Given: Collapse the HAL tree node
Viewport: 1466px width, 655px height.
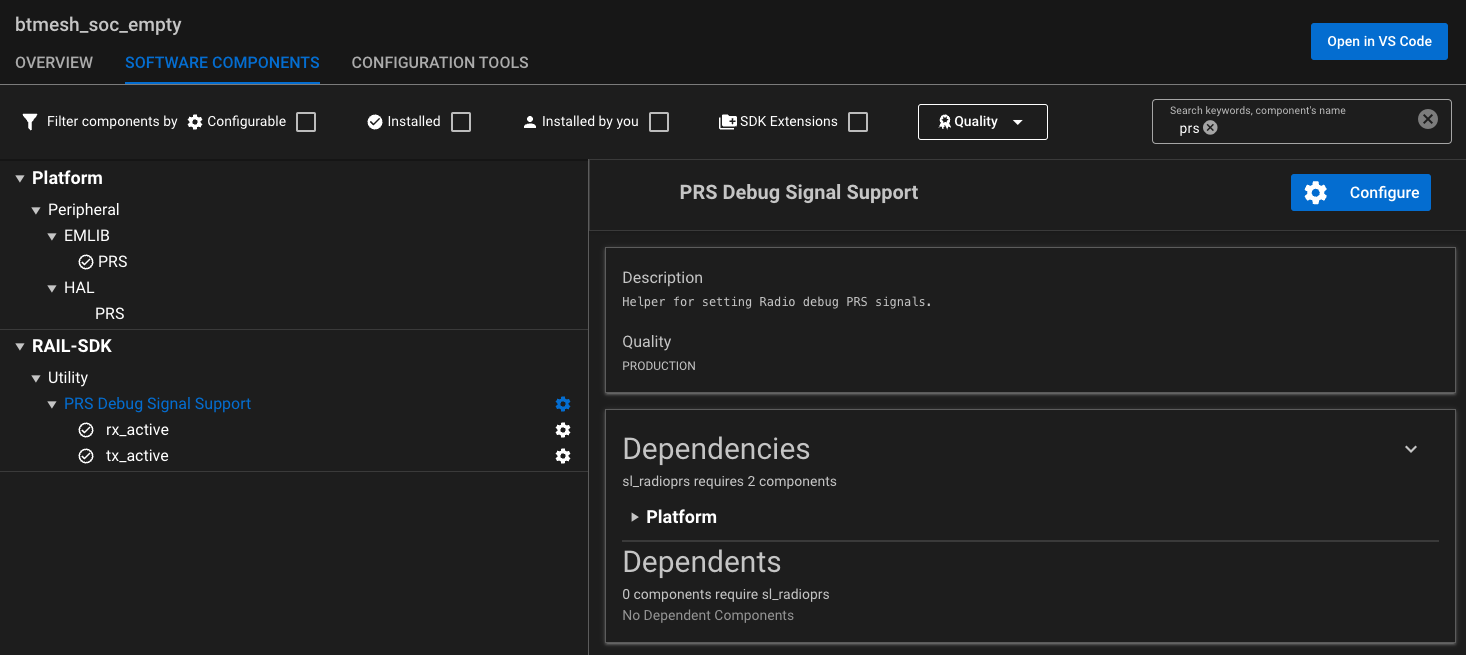Looking at the screenshot, I should [52, 289].
